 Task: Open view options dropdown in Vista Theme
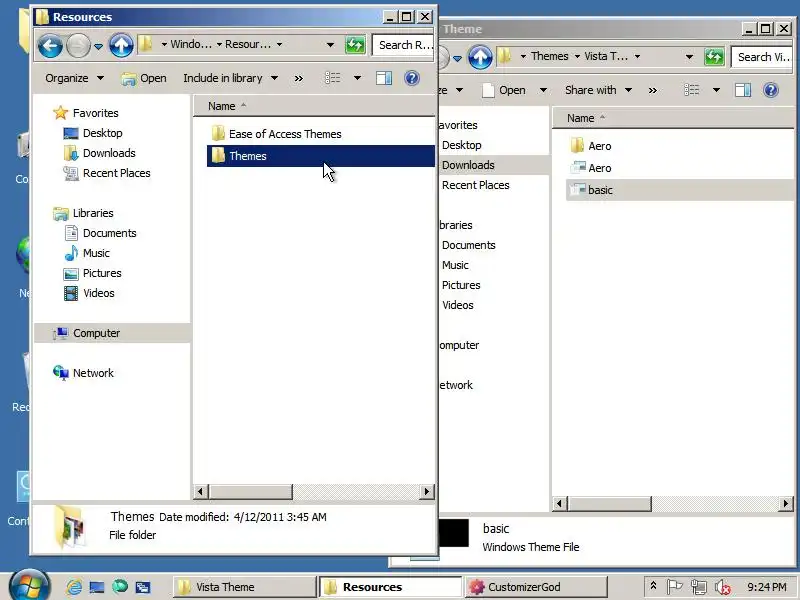pos(717,90)
